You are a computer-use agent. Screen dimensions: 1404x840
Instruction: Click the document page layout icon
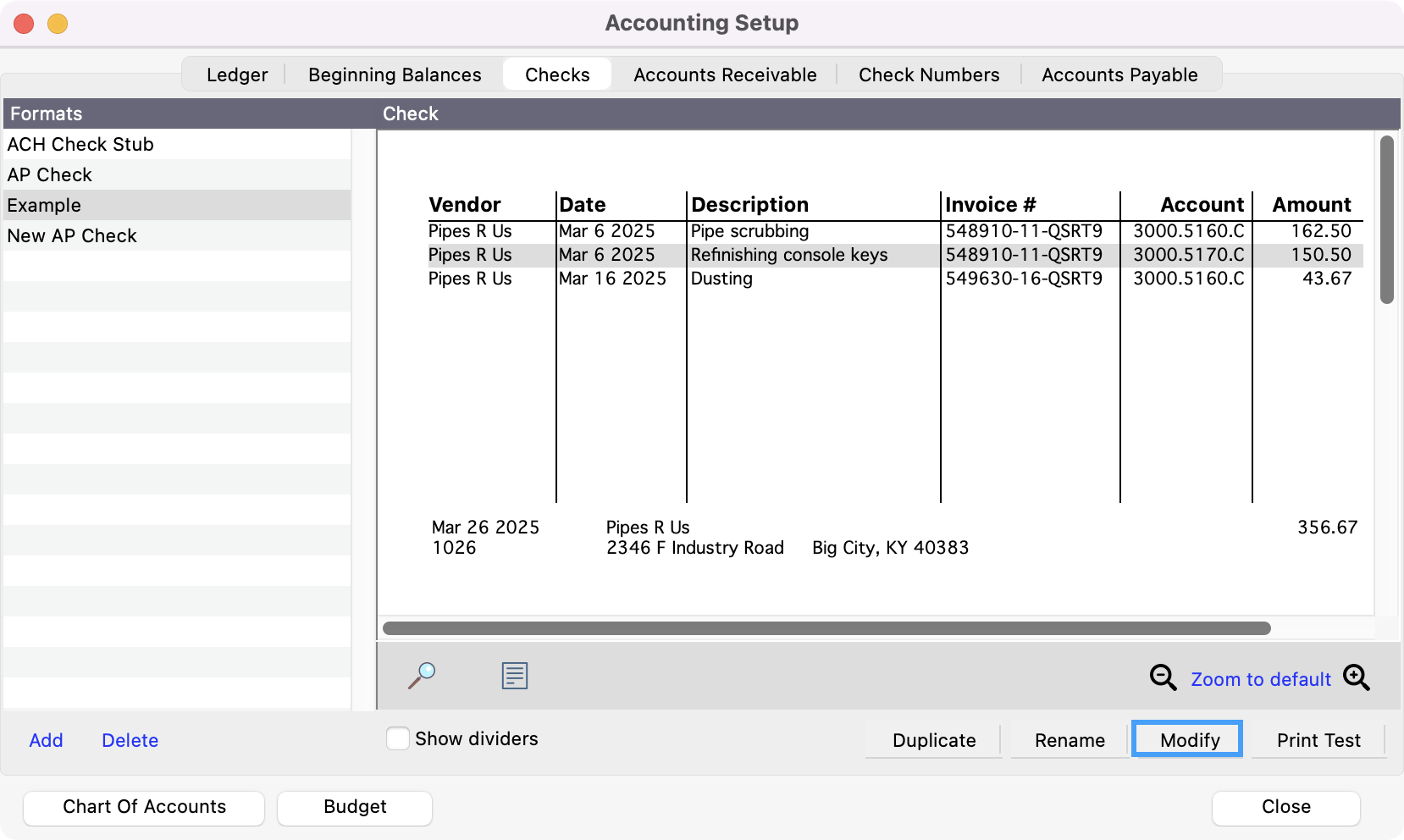click(514, 676)
